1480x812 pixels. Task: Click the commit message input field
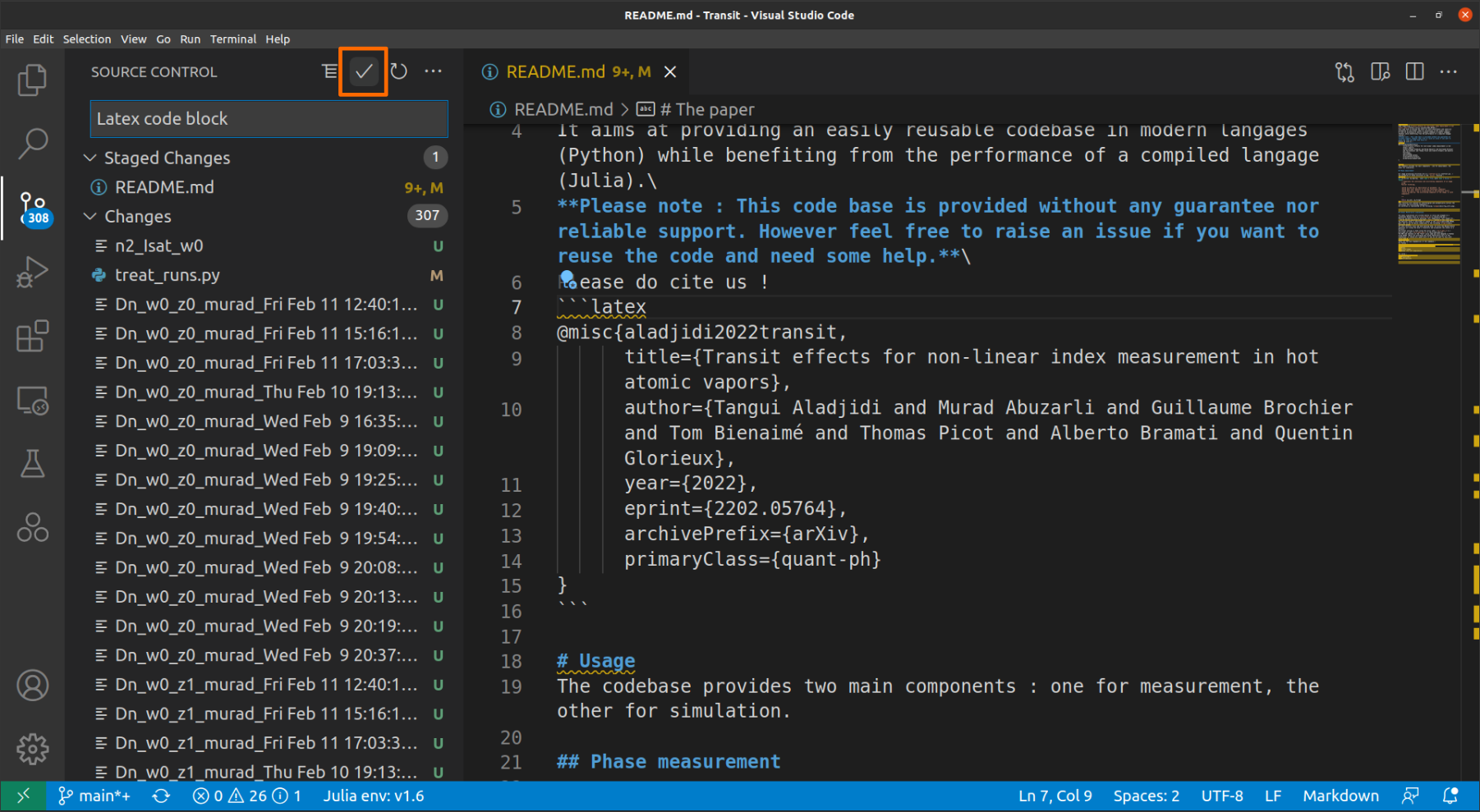coord(269,119)
